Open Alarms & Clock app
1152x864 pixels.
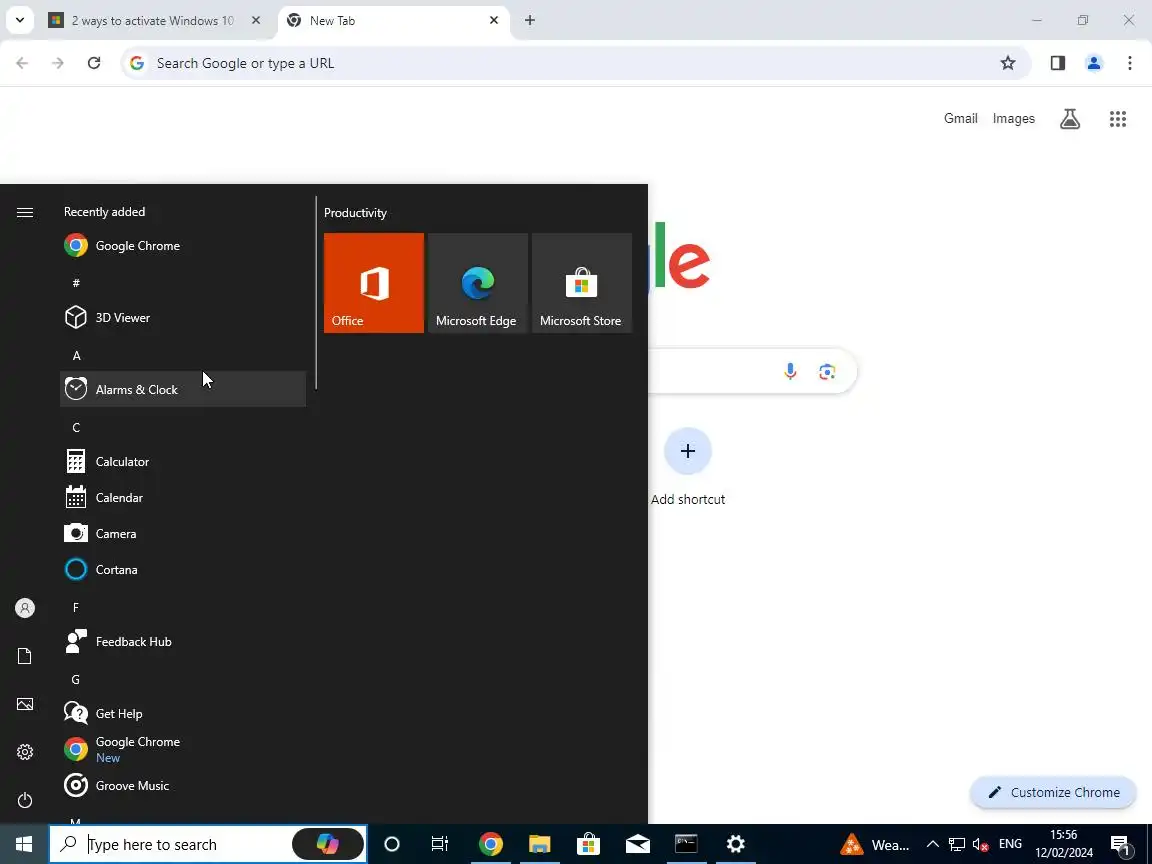point(183,389)
